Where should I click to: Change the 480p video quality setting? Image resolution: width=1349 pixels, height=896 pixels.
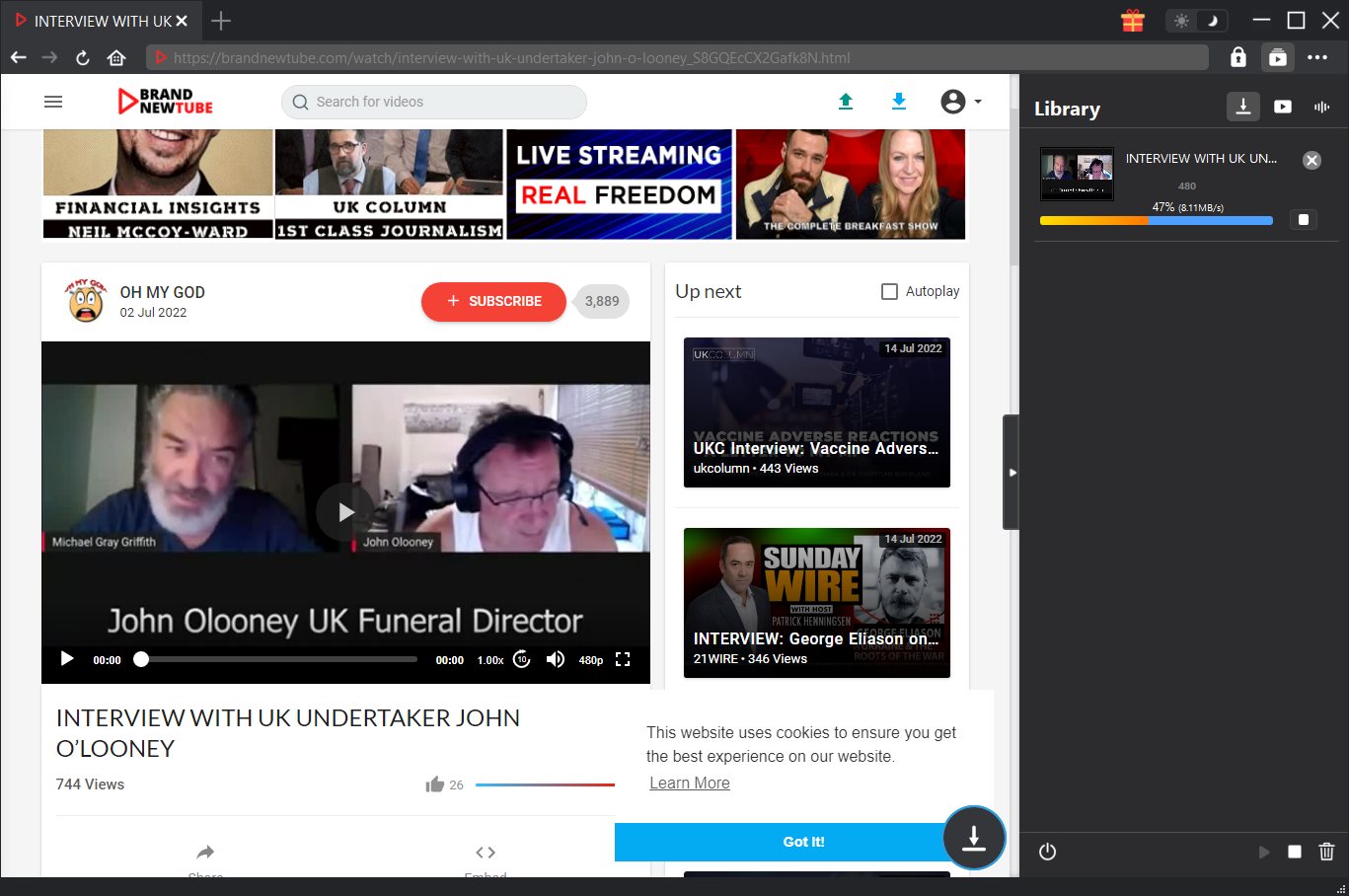[x=590, y=659]
